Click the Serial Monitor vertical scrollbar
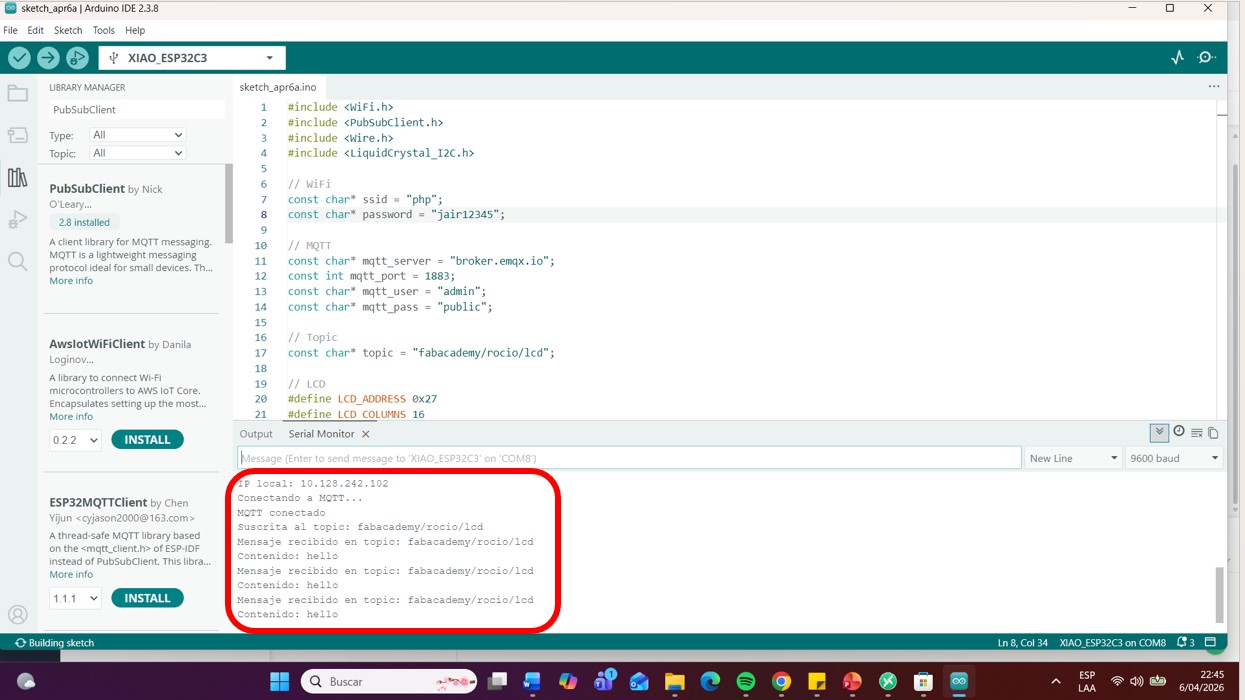Viewport: 1245px width, 700px height. (1219, 594)
